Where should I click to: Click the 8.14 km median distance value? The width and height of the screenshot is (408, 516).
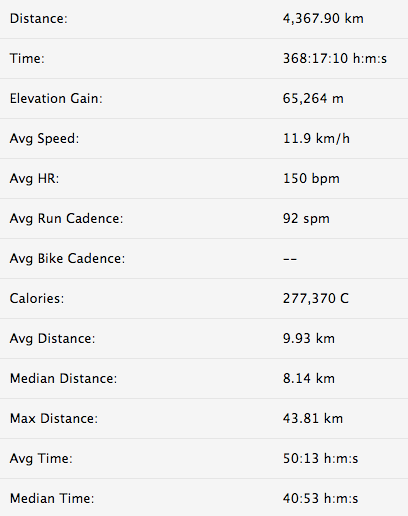309,378
